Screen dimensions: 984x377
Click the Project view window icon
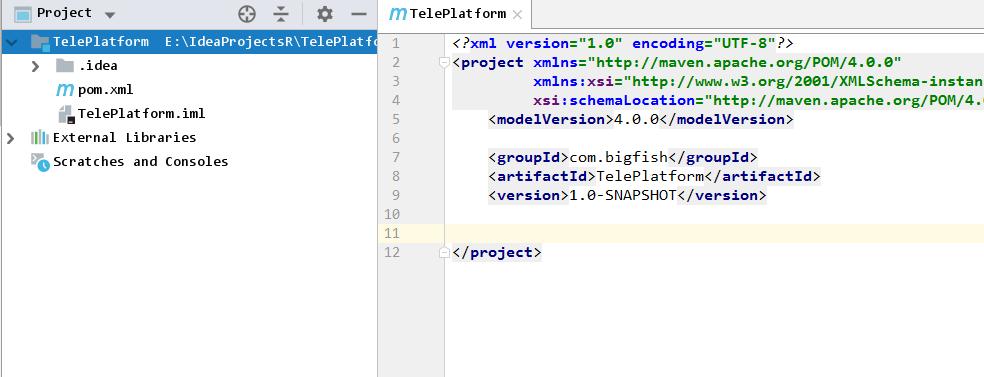coord(23,14)
